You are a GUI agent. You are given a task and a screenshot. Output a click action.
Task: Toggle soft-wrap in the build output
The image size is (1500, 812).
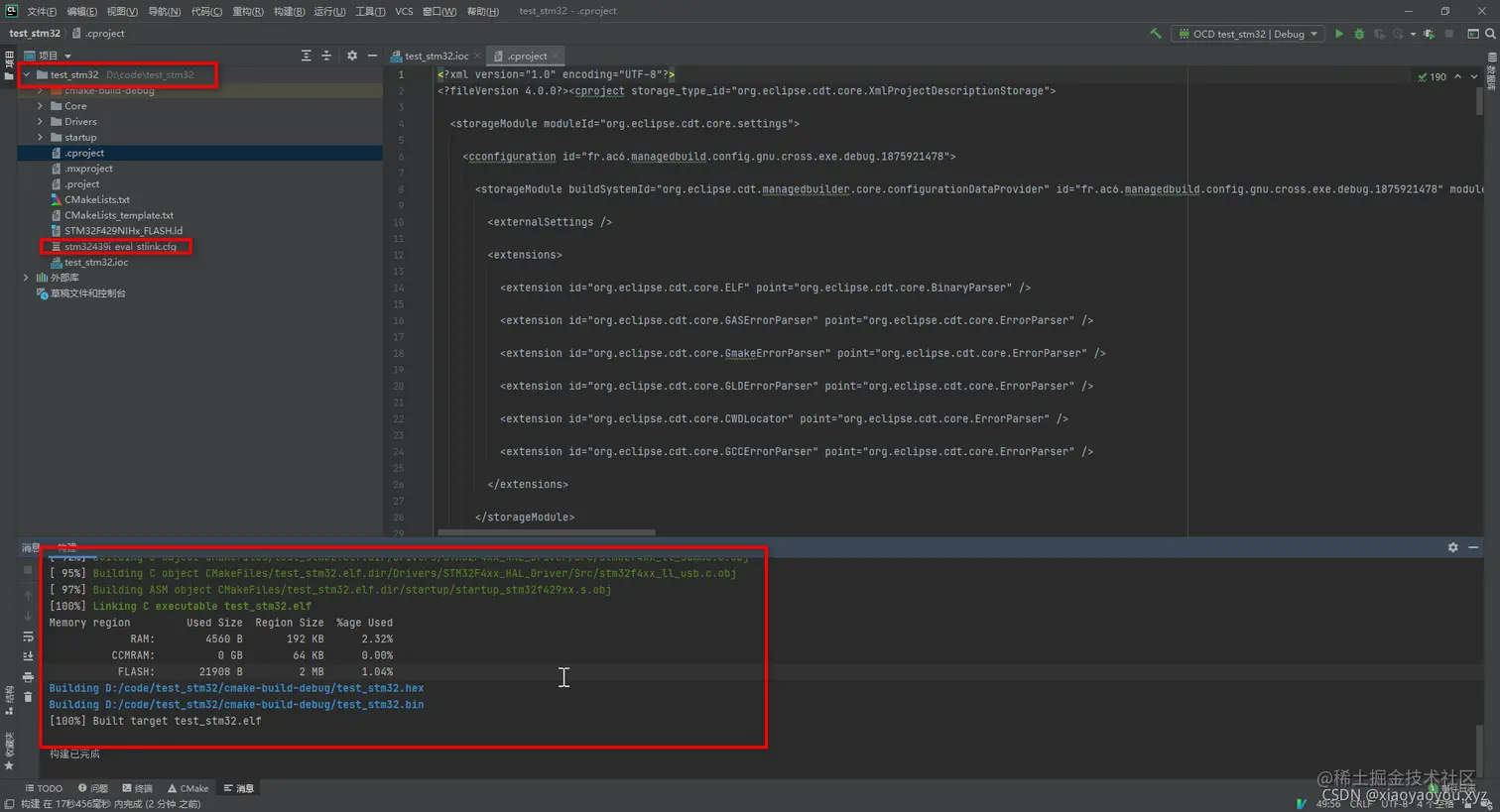tap(28, 637)
